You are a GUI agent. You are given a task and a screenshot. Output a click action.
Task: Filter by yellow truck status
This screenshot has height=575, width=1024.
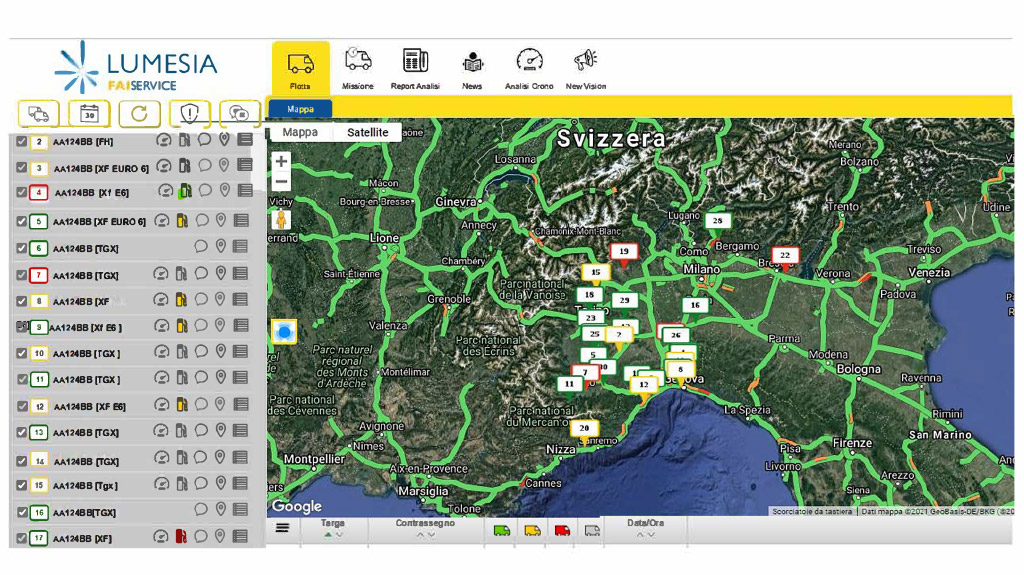click(x=532, y=531)
